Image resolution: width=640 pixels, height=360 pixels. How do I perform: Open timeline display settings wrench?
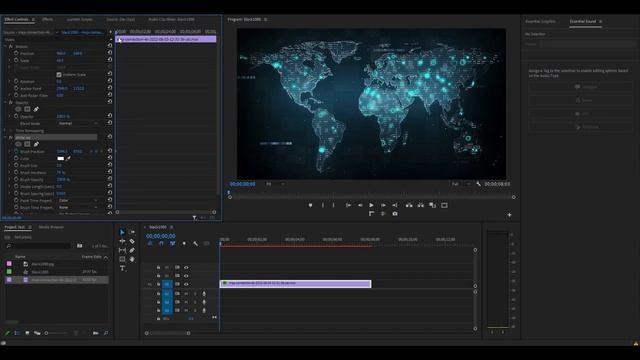[x=196, y=244]
